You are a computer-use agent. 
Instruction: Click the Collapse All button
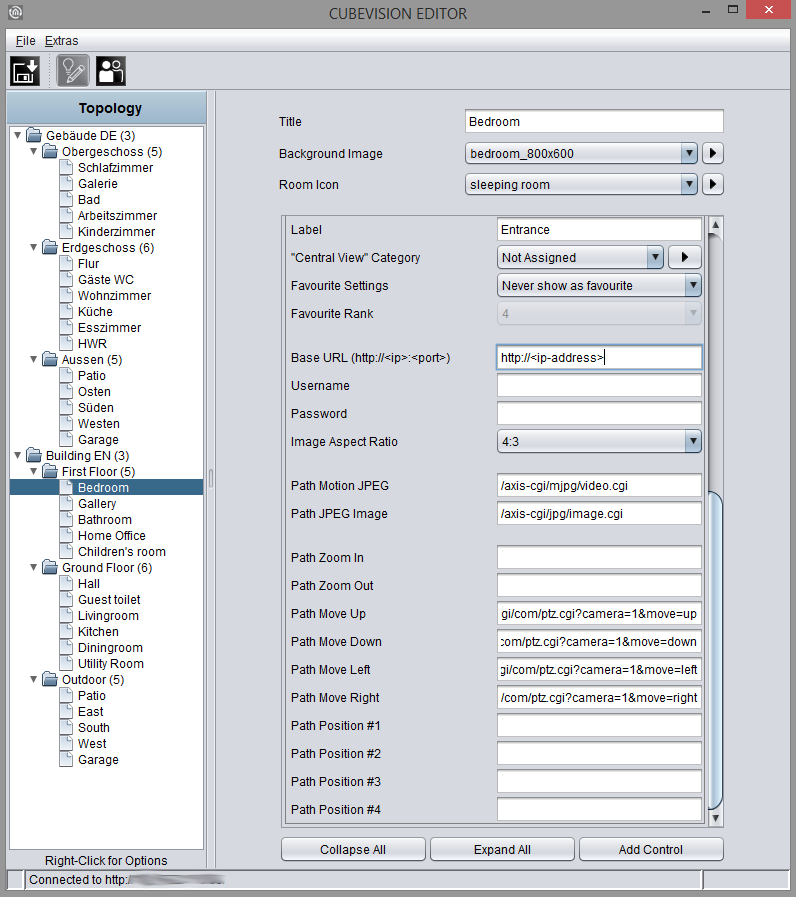tap(353, 850)
